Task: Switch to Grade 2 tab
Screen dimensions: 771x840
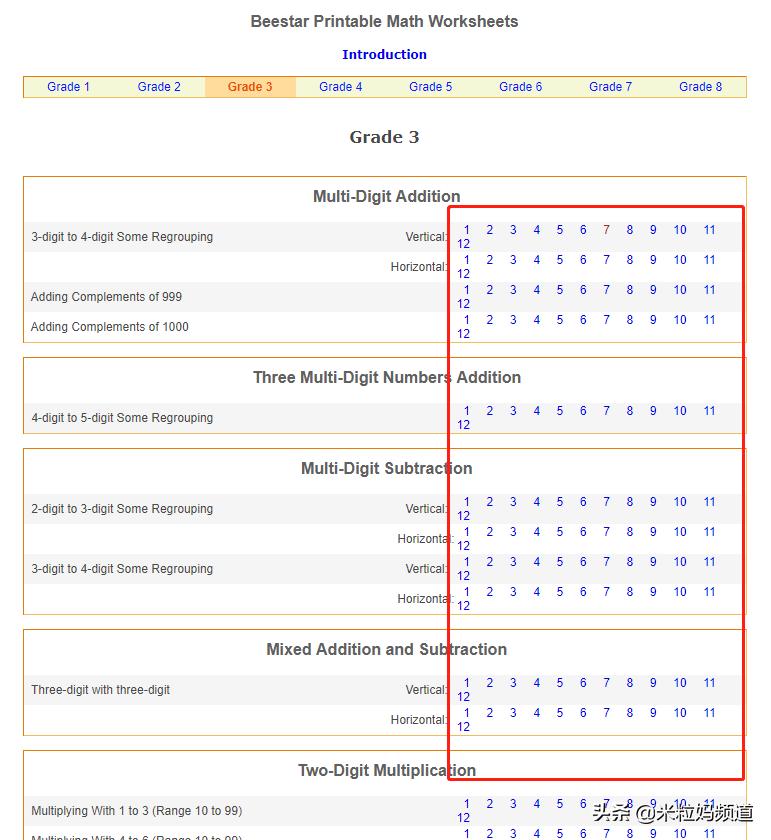Action: pyautogui.click(x=159, y=87)
